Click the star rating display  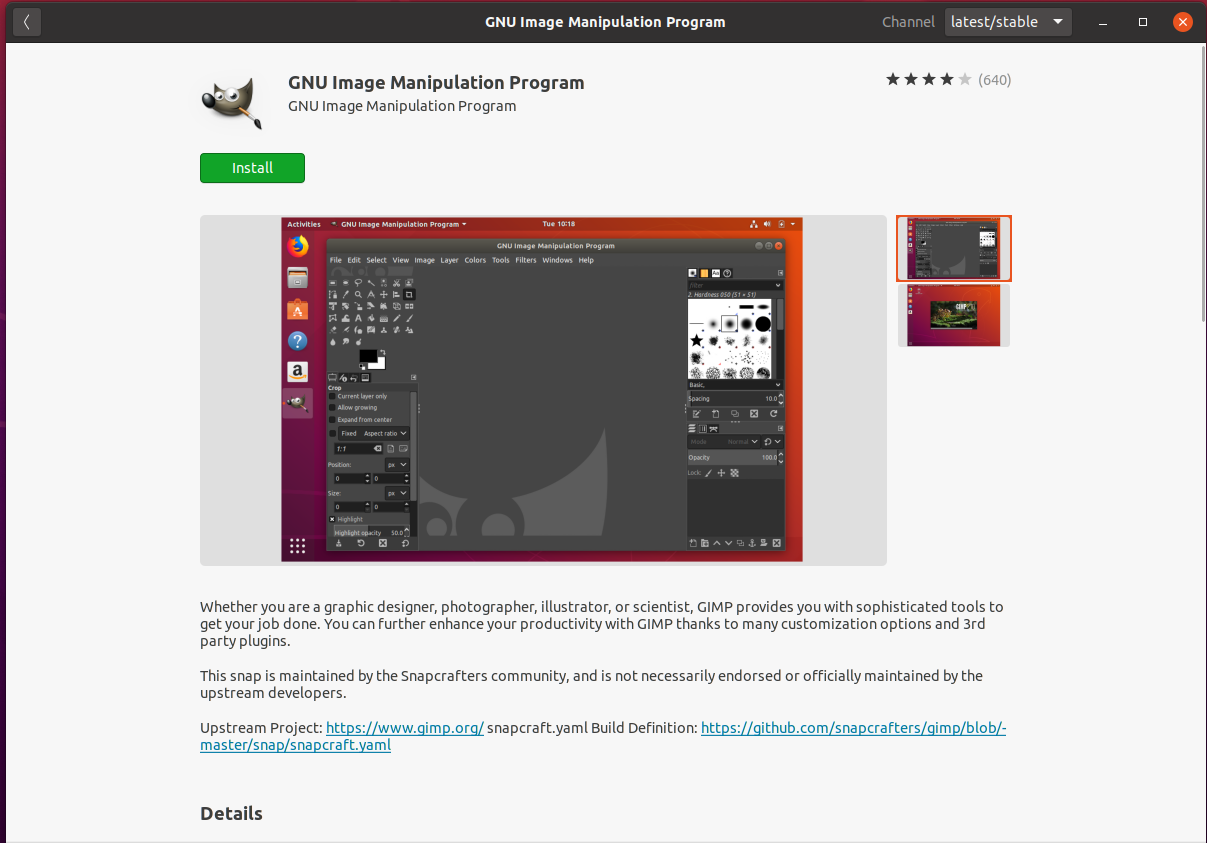coord(928,80)
